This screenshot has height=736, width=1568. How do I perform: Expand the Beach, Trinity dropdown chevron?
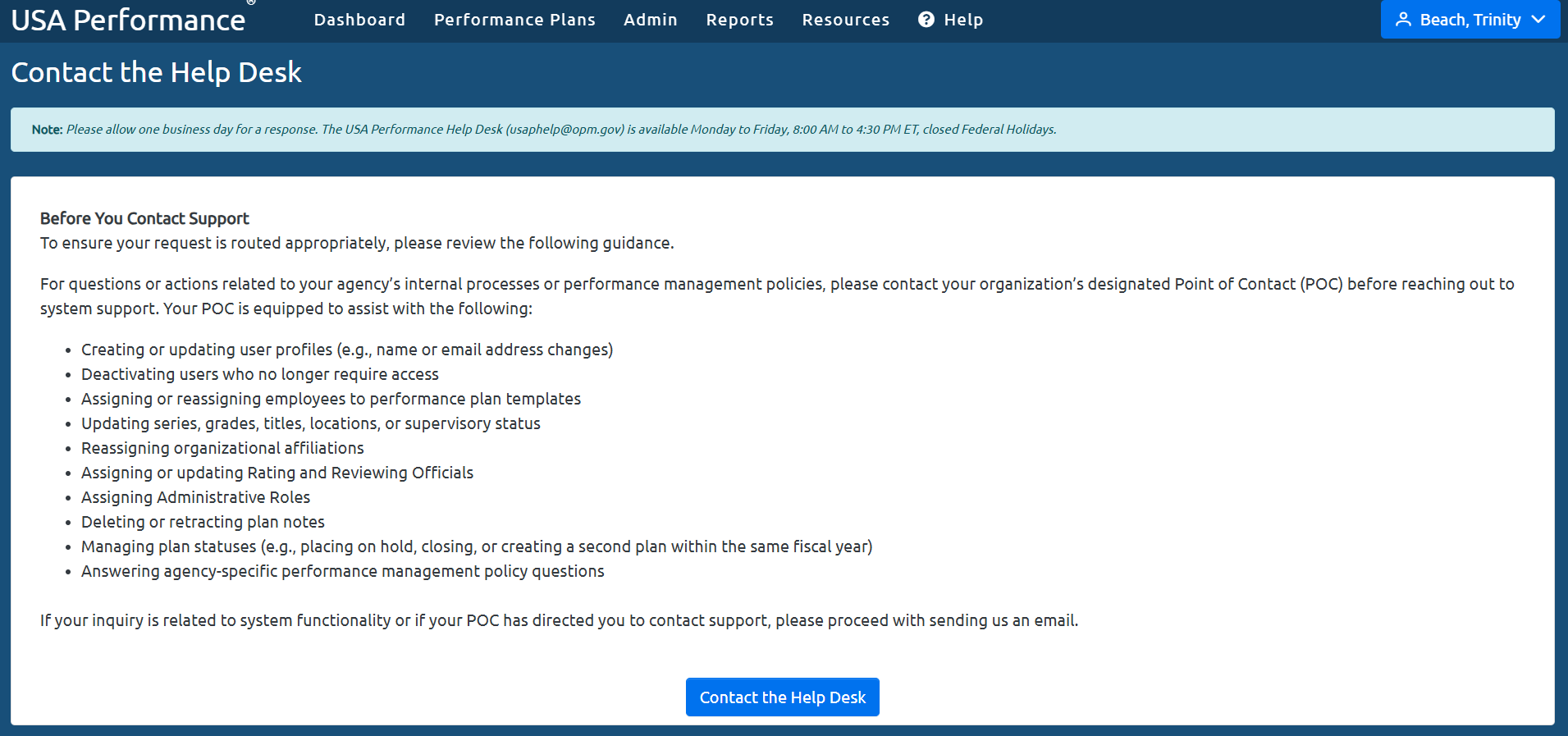pos(1538,20)
